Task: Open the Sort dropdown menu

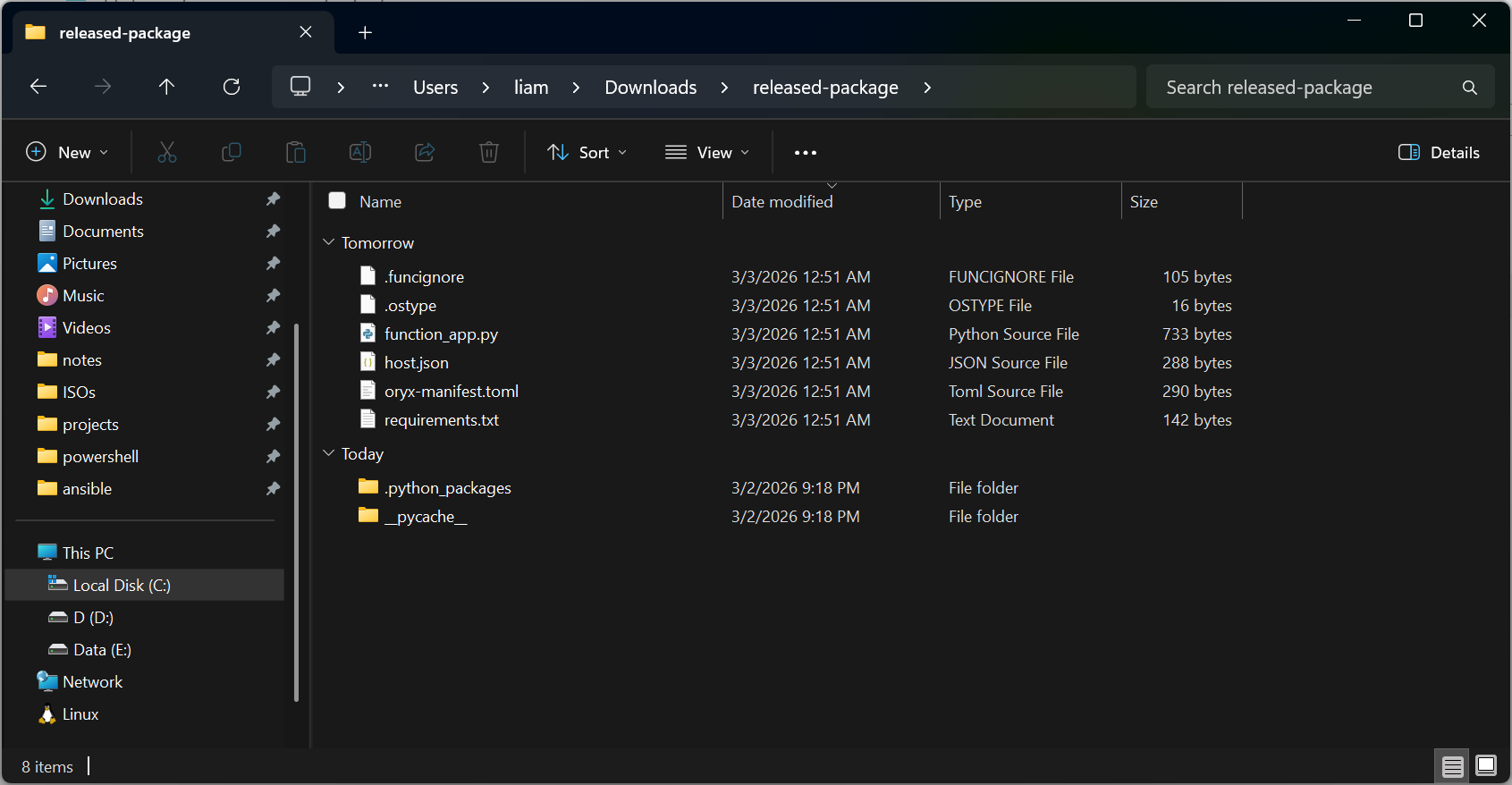Action: [587, 153]
